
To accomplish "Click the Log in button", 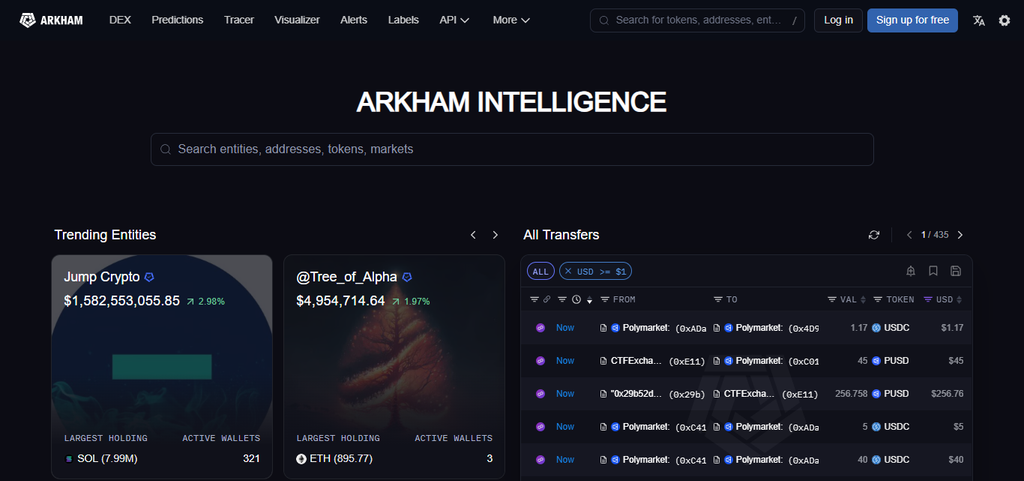I will coord(839,20).
